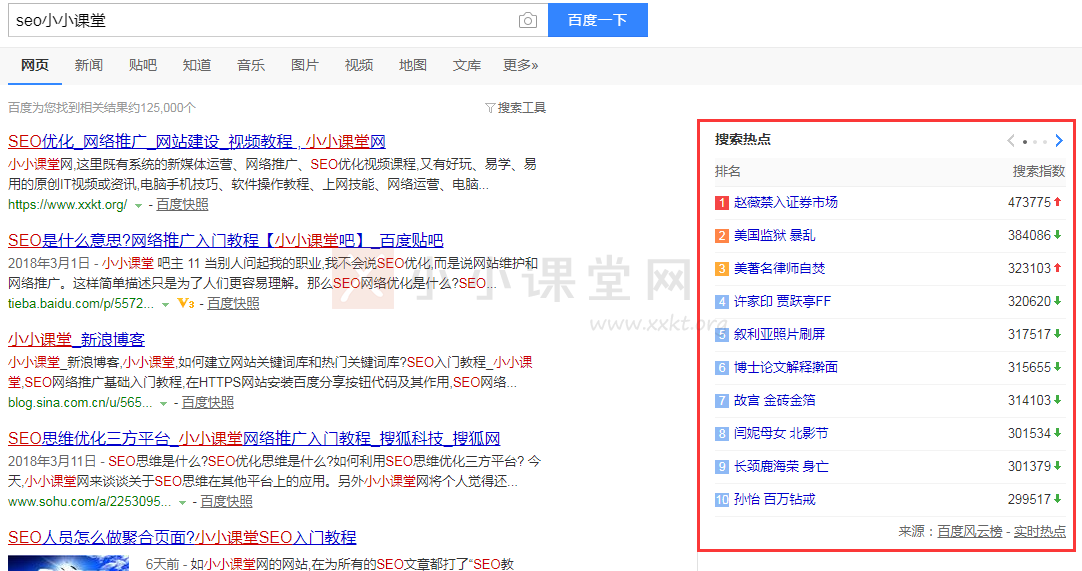Expand dropdown arrow next to tieba.baidu.com URL
Viewport: 1082px width, 571px height.
point(165,304)
